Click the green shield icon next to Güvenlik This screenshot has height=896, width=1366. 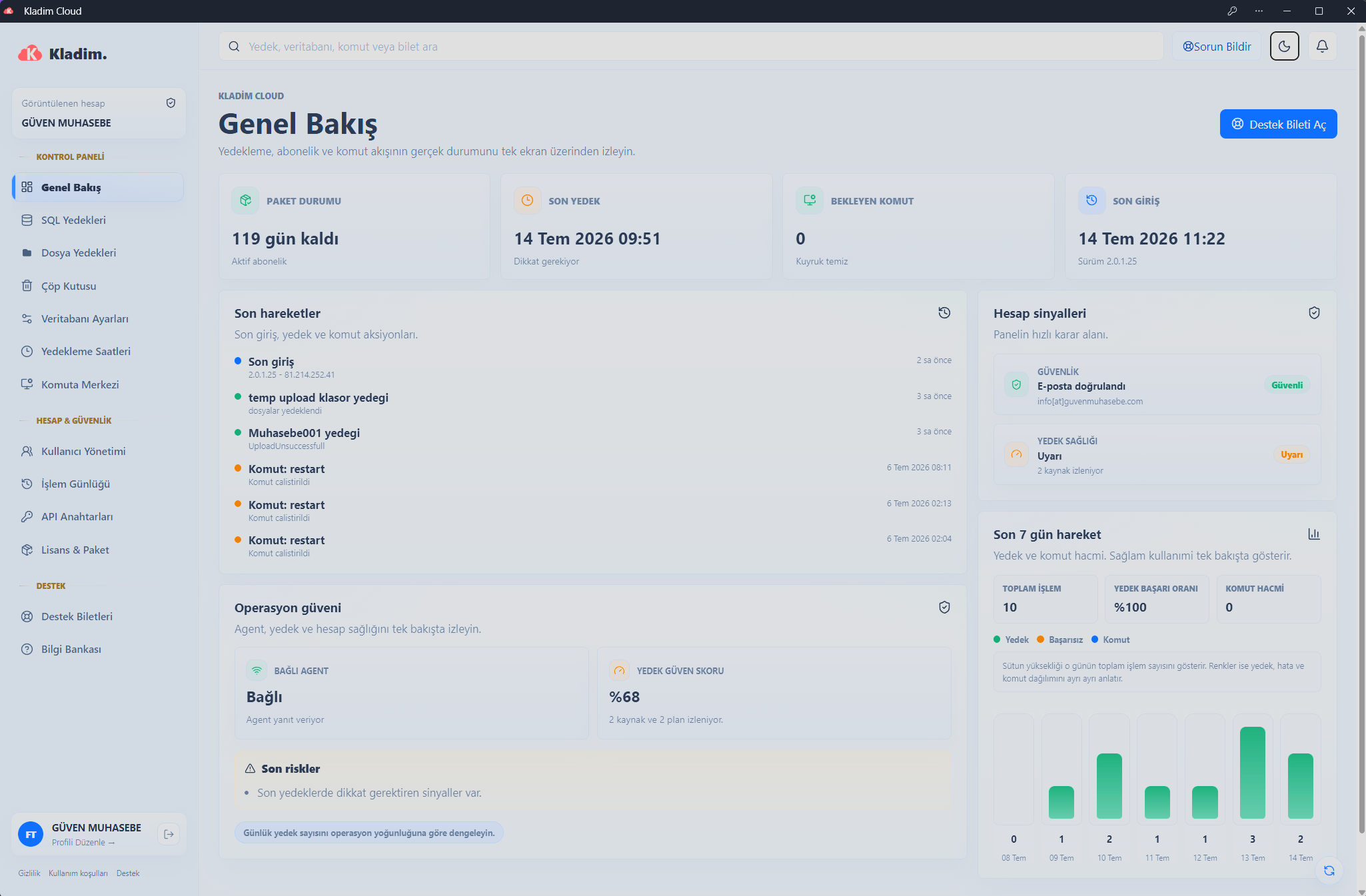pos(1016,385)
